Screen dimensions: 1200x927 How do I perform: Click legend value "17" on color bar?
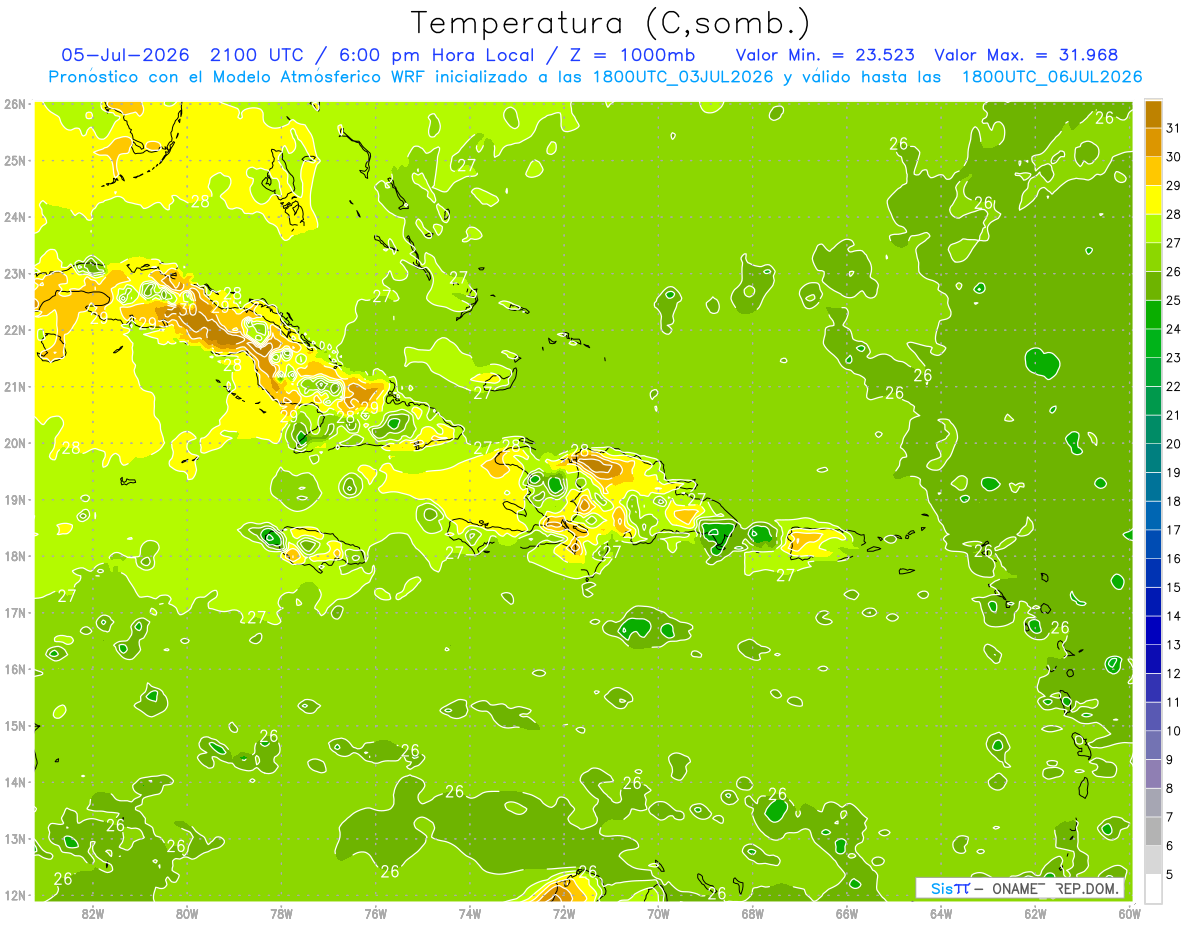(1174, 530)
